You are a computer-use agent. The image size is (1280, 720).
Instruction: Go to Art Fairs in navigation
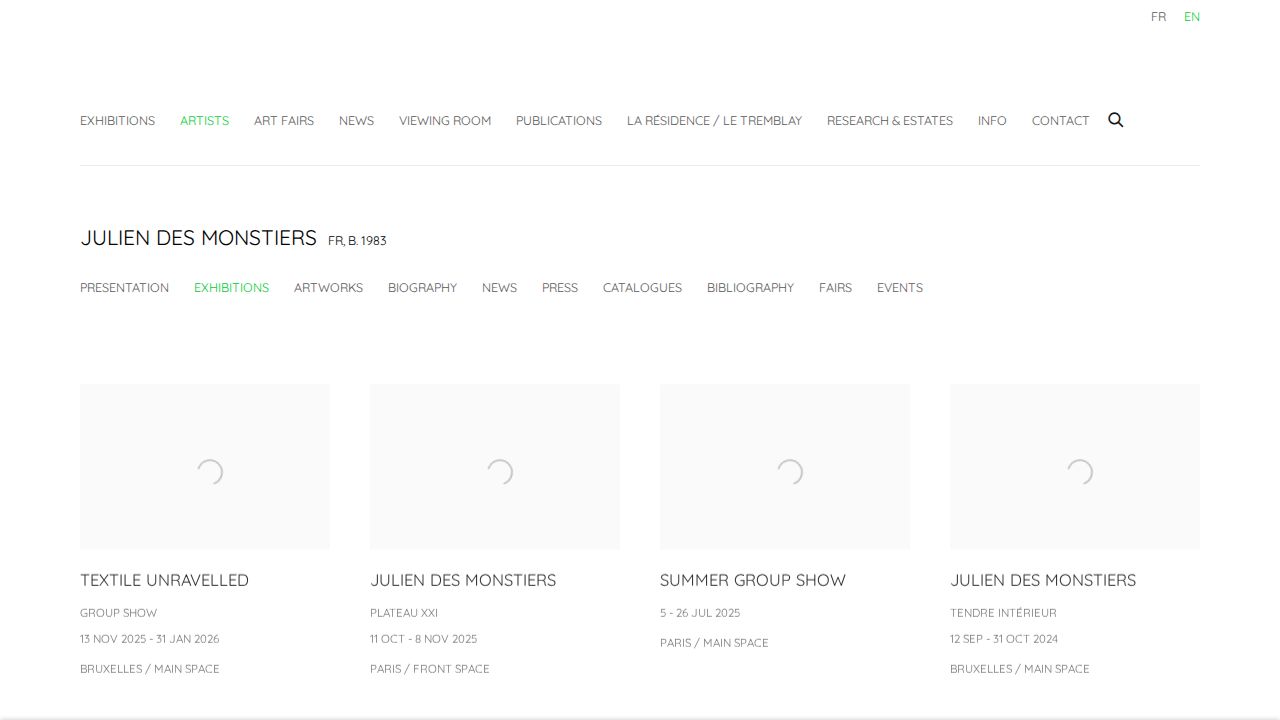coord(283,121)
